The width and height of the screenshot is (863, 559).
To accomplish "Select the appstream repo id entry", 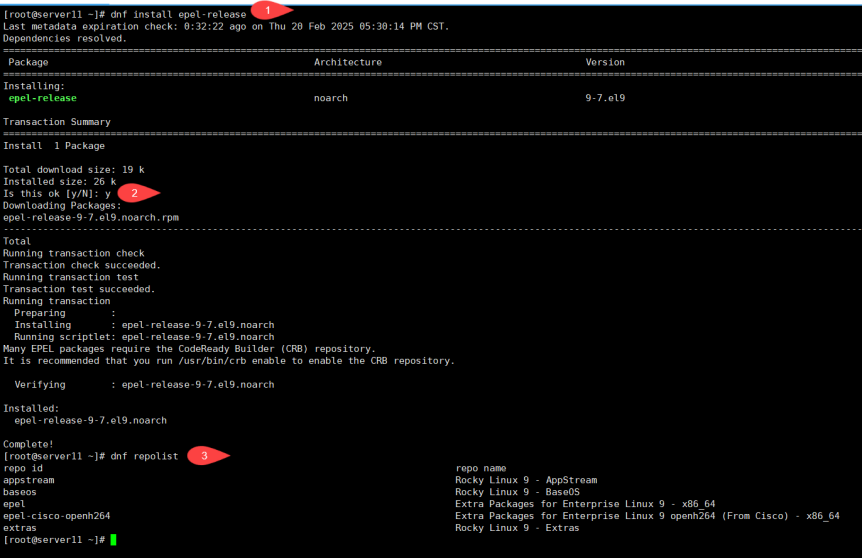I will [x=29, y=480].
